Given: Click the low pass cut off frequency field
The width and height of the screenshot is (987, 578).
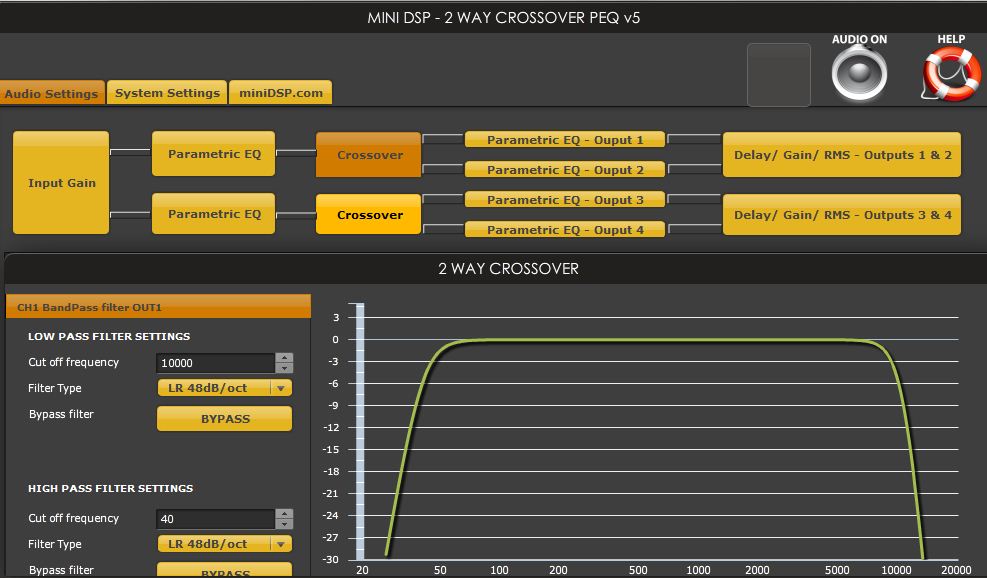Looking at the screenshot, I should 215,363.
